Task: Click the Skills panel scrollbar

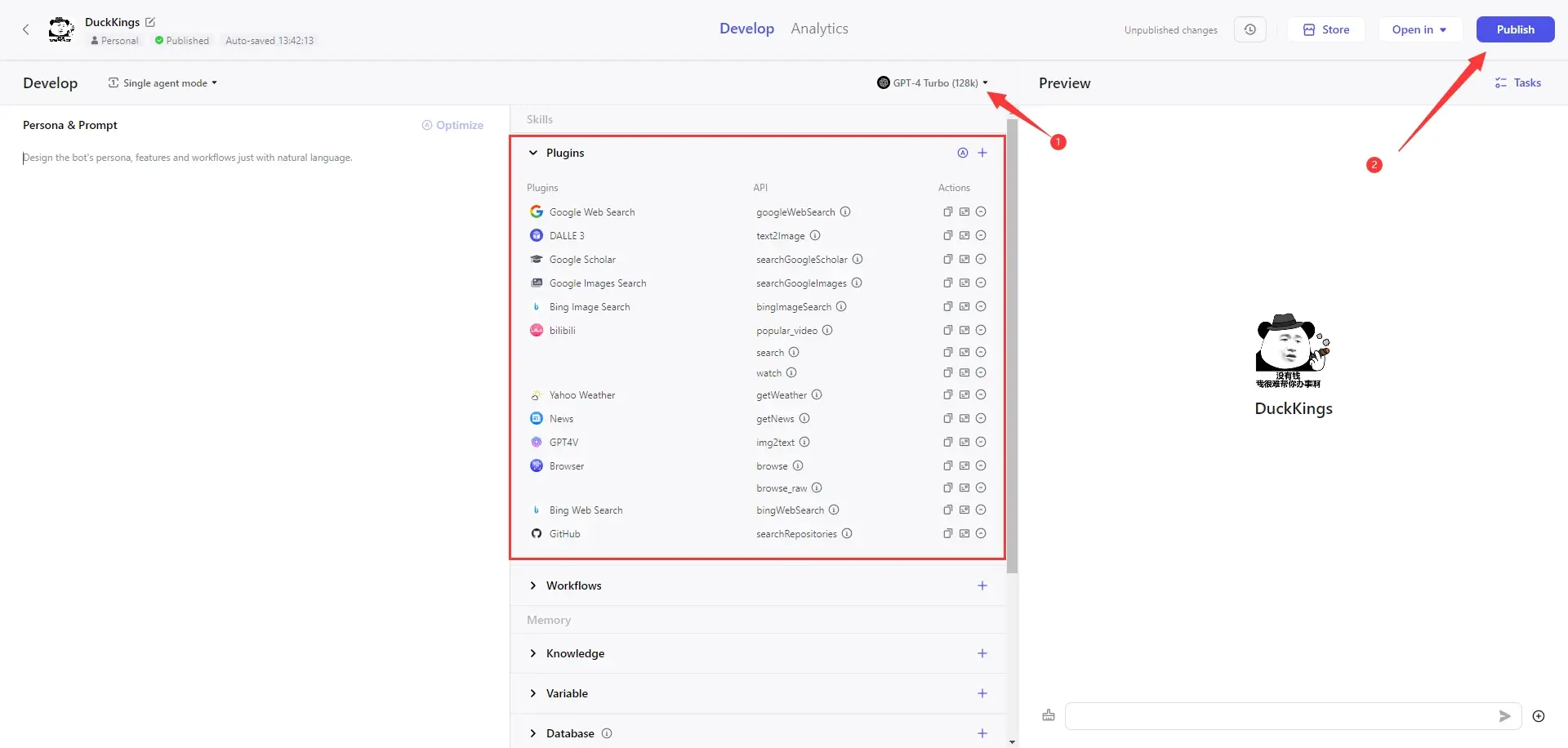Action: 1013,346
